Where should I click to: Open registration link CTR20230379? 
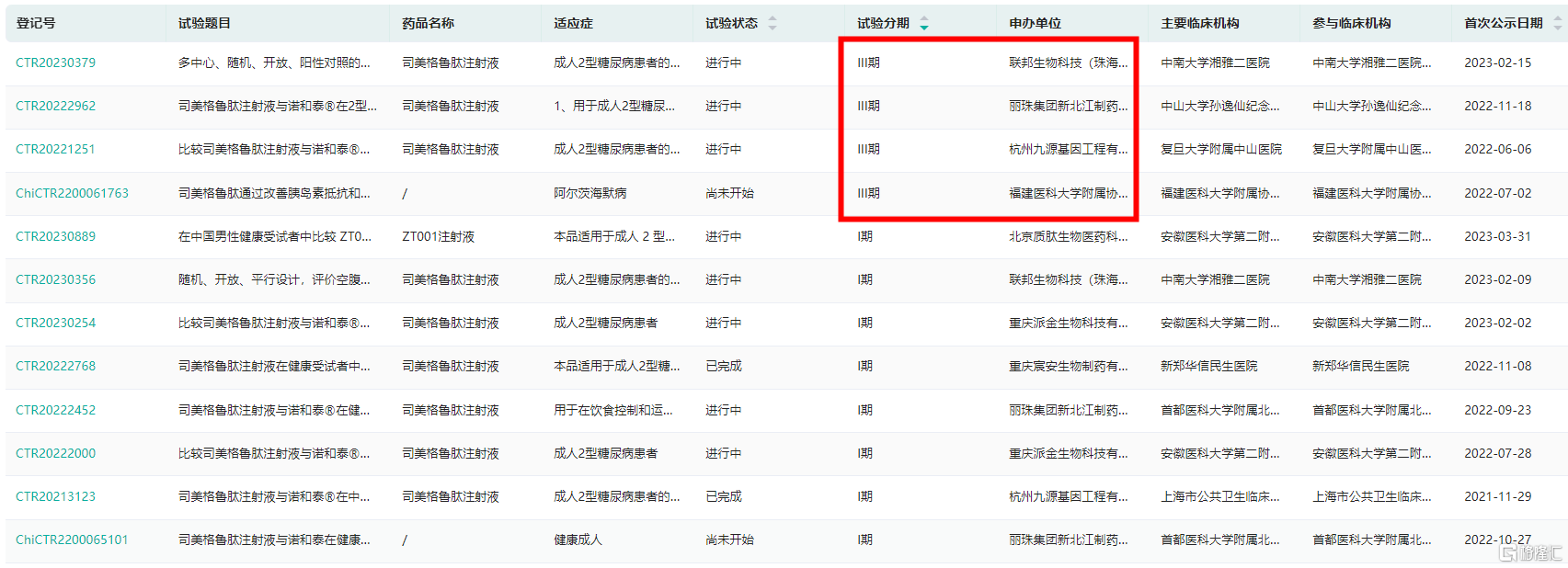pos(55,62)
